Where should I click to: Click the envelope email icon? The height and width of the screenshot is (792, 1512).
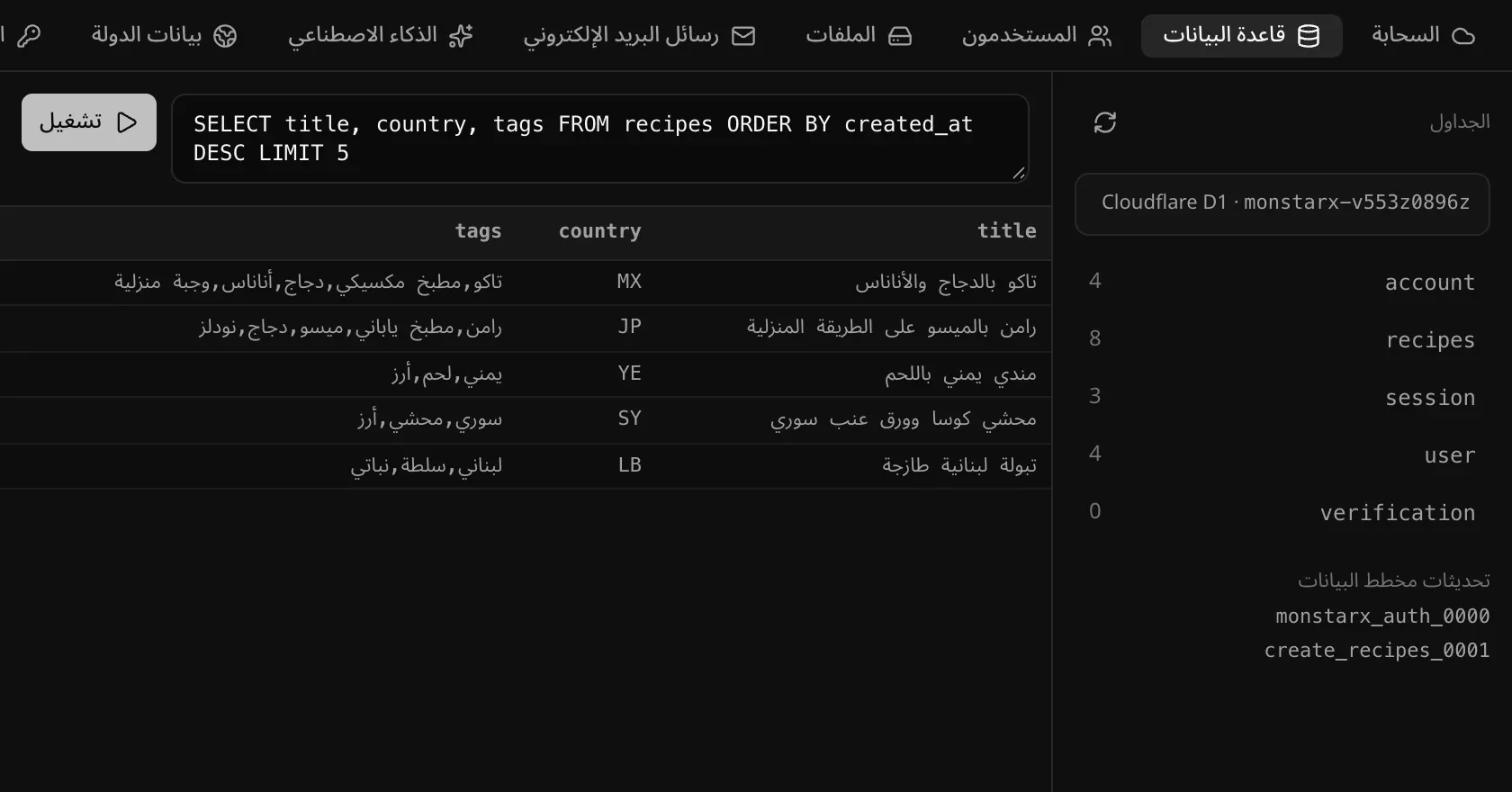743,36
